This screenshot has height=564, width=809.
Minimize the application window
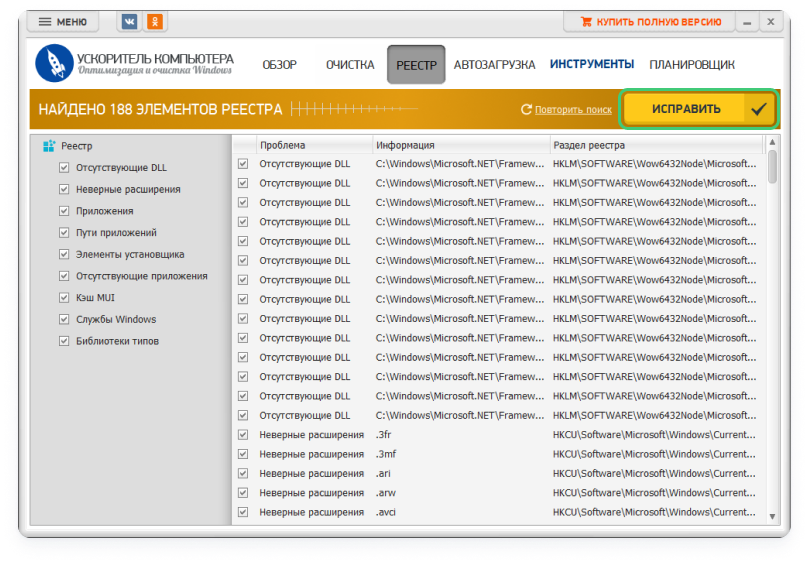coord(747,22)
